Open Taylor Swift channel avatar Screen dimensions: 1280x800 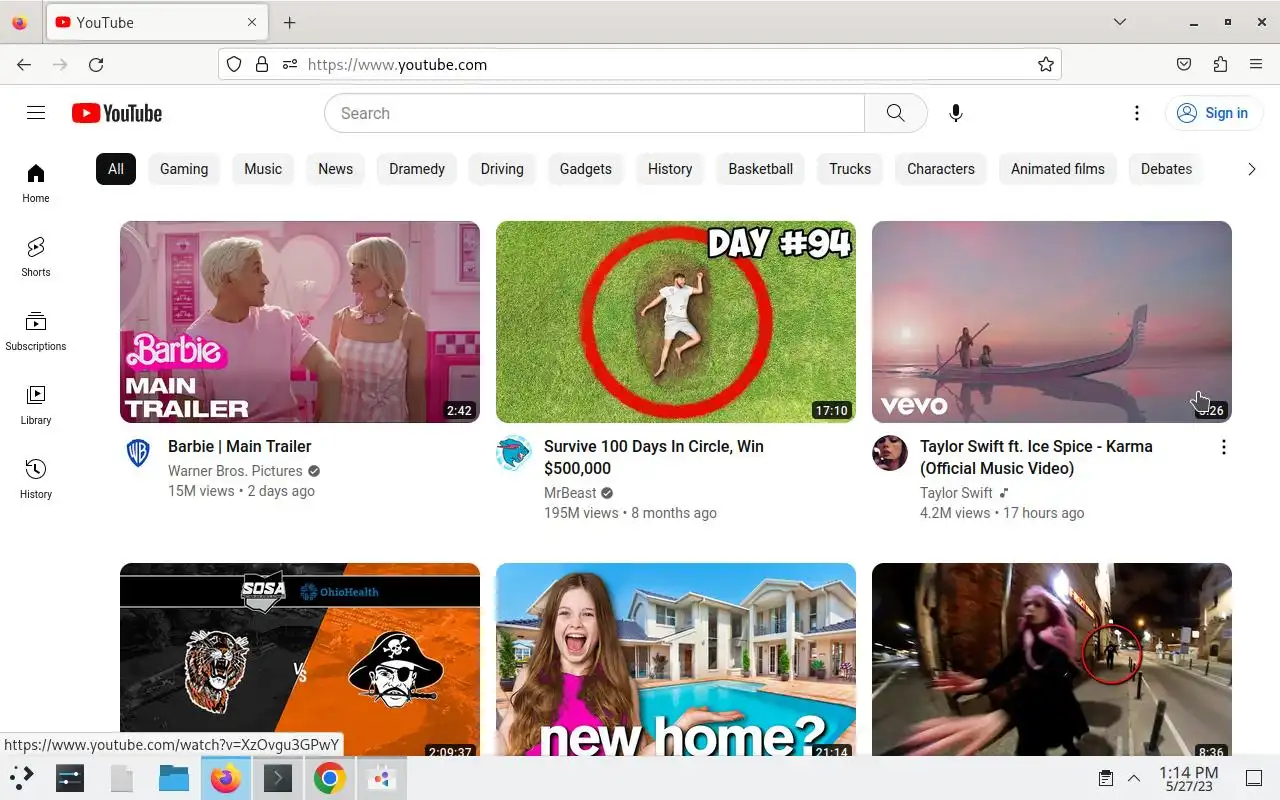[890, 453]
